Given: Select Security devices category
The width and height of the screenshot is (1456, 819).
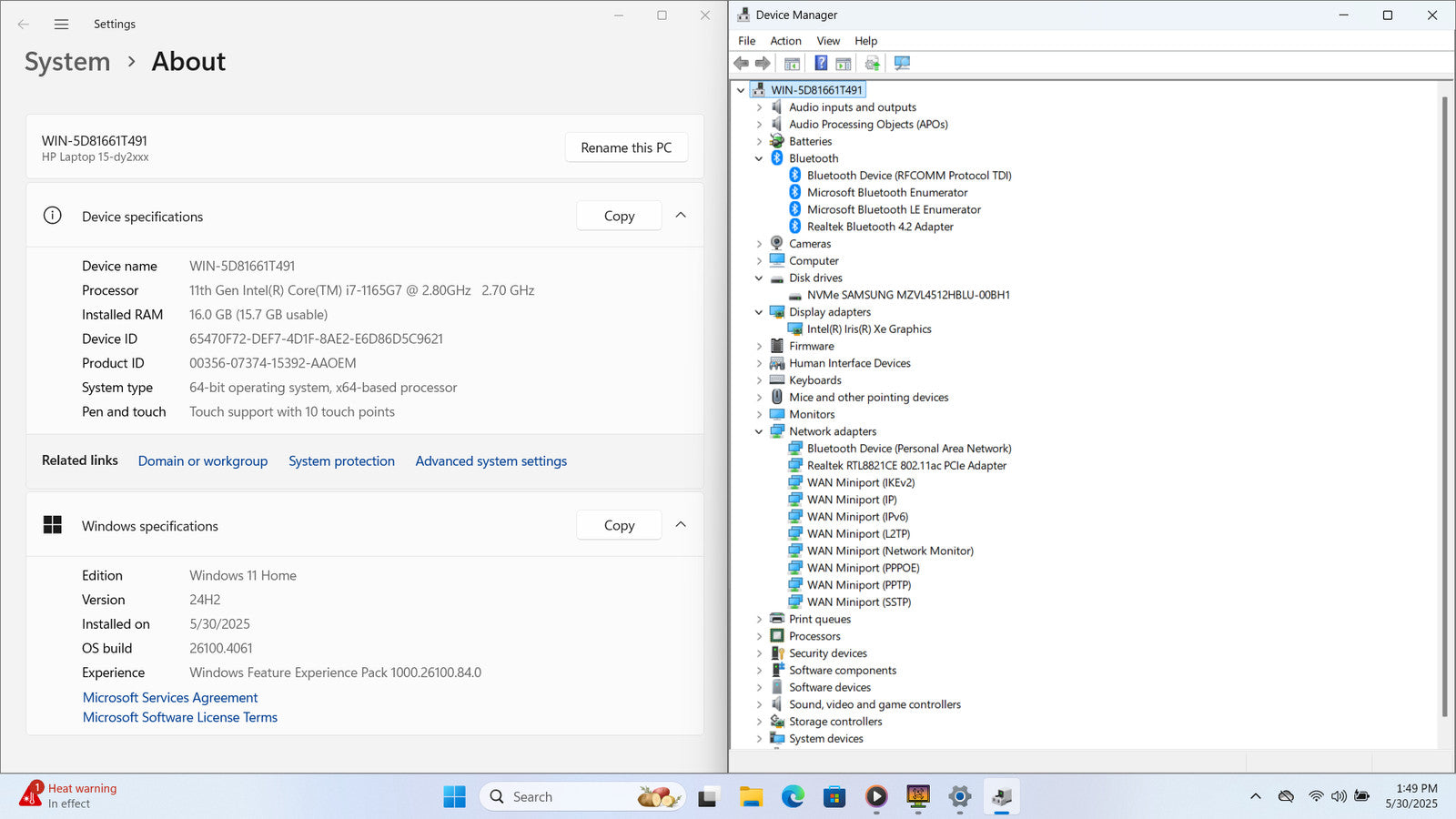Looking at the screenshot, I should (x=828, y=653).
